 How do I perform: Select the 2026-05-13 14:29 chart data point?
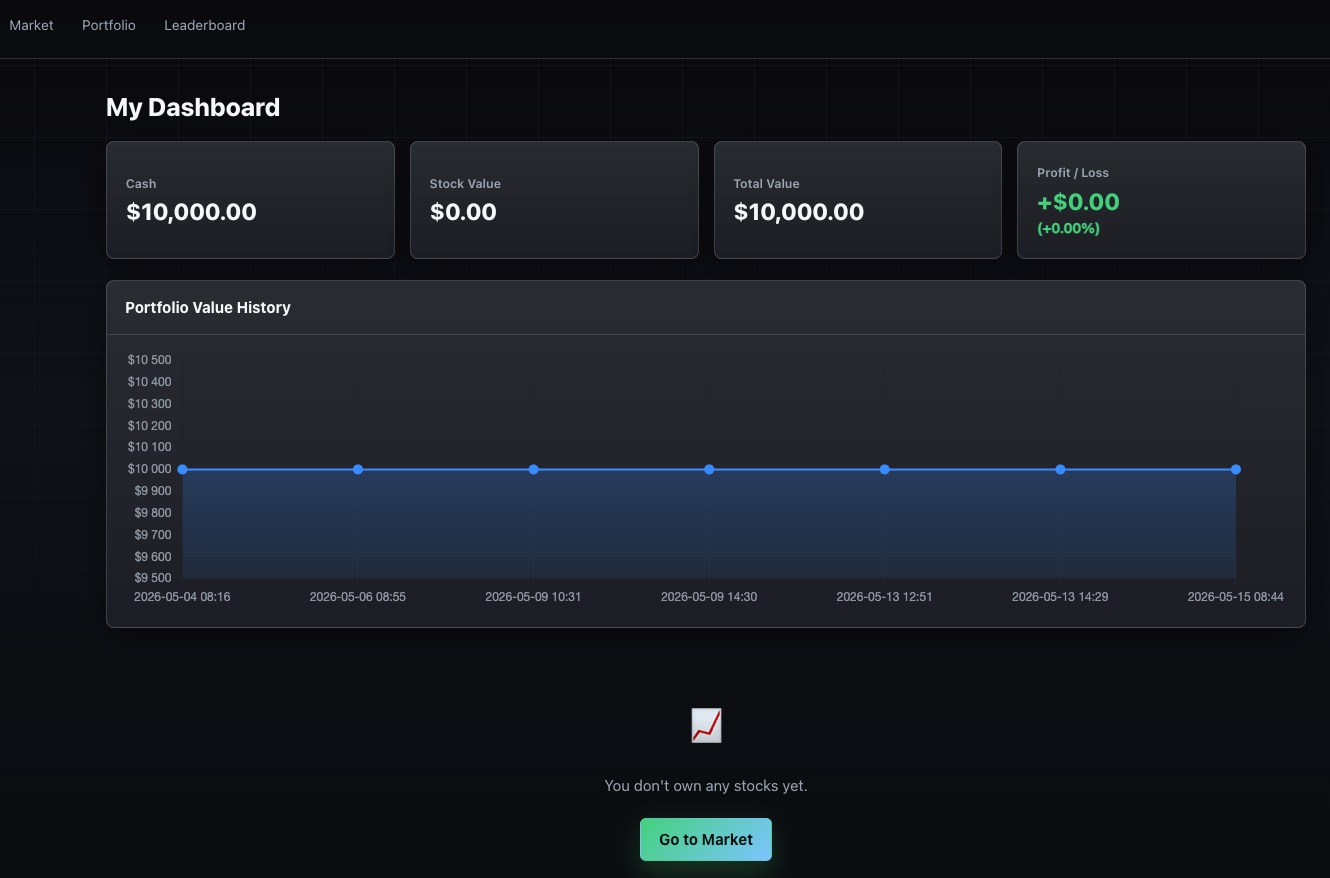(x=1060, y=469)
